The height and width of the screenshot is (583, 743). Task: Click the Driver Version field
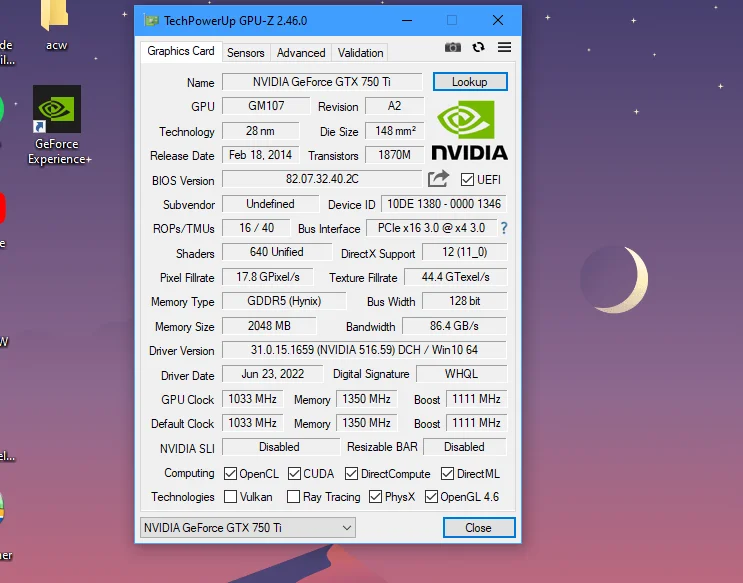pos(364,350)
